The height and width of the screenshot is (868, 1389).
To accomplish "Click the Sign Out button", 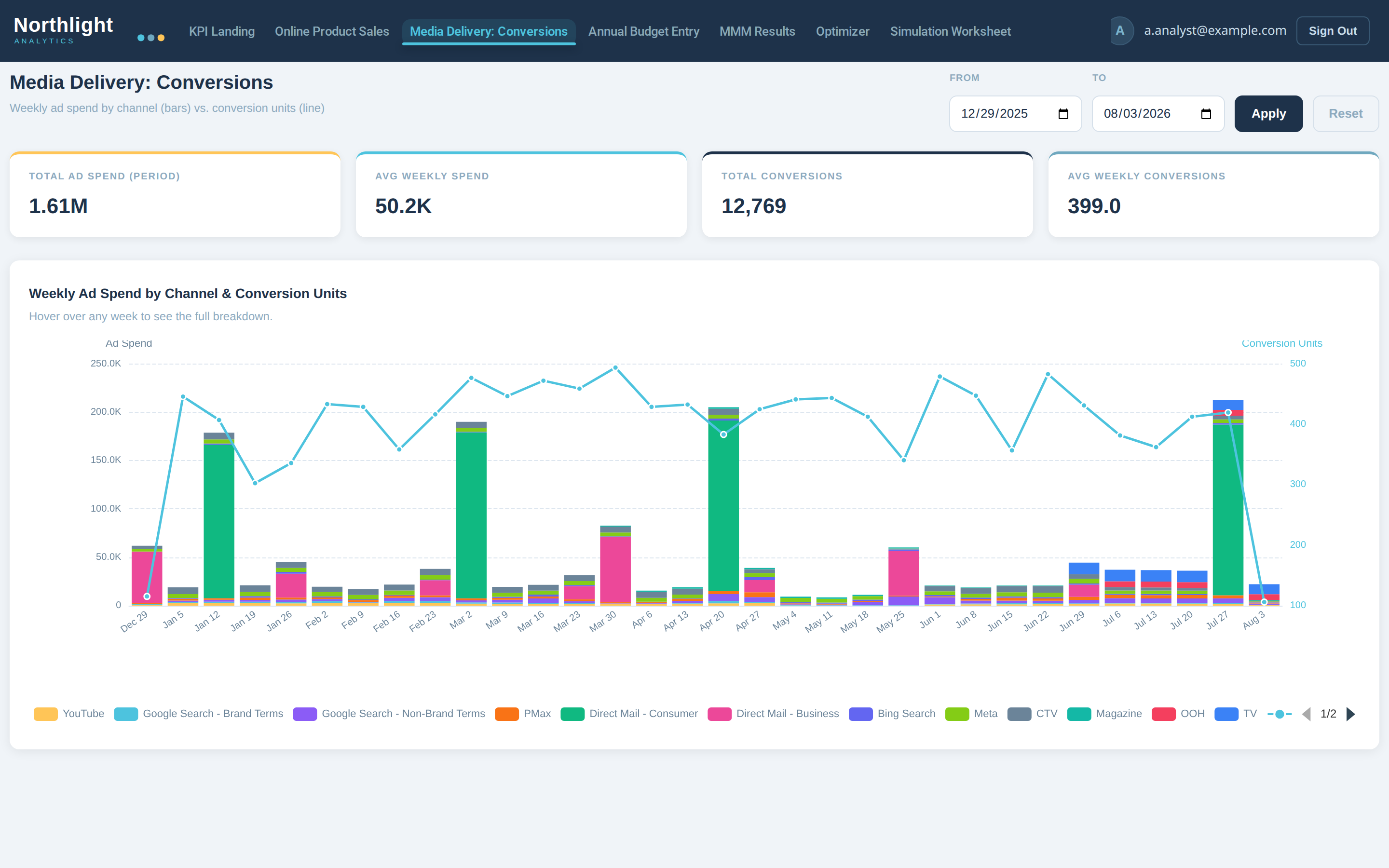I will click(x=1332, y=31).
